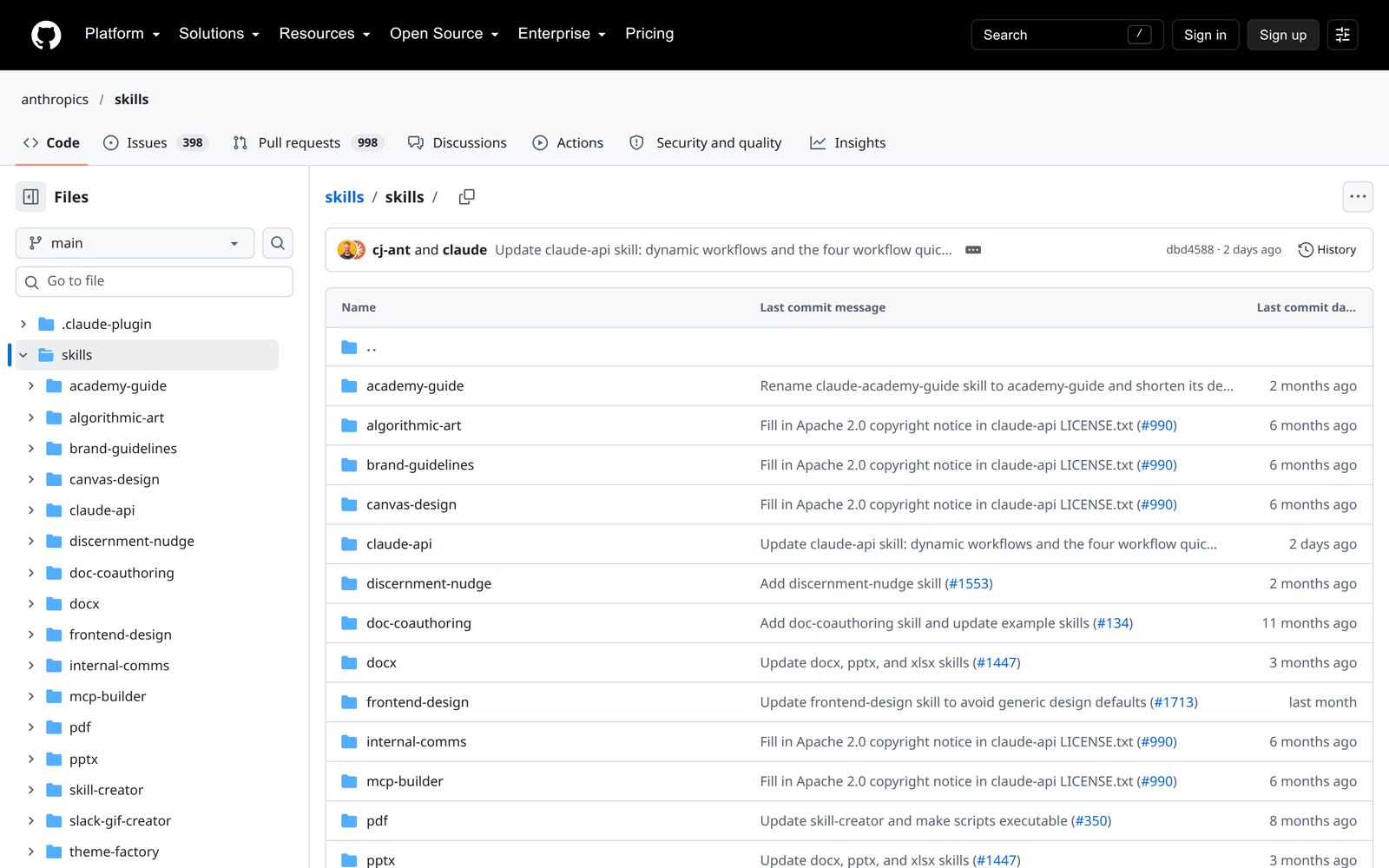
Task: Click the header Search field
Action: tap(1067, 35)
